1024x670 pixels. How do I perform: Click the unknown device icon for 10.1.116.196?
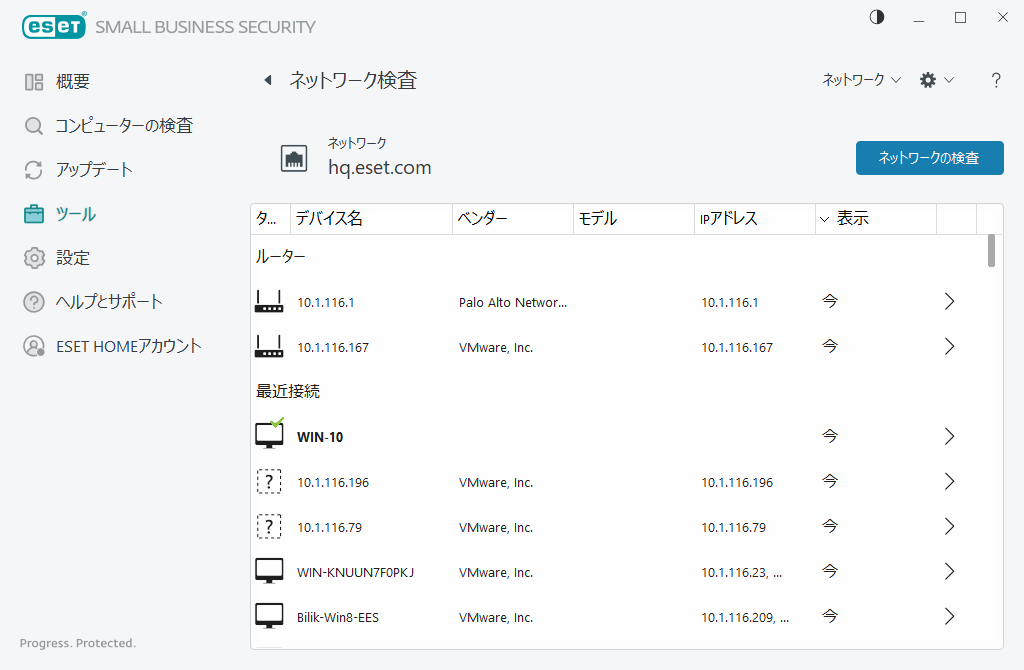[268, 481]
